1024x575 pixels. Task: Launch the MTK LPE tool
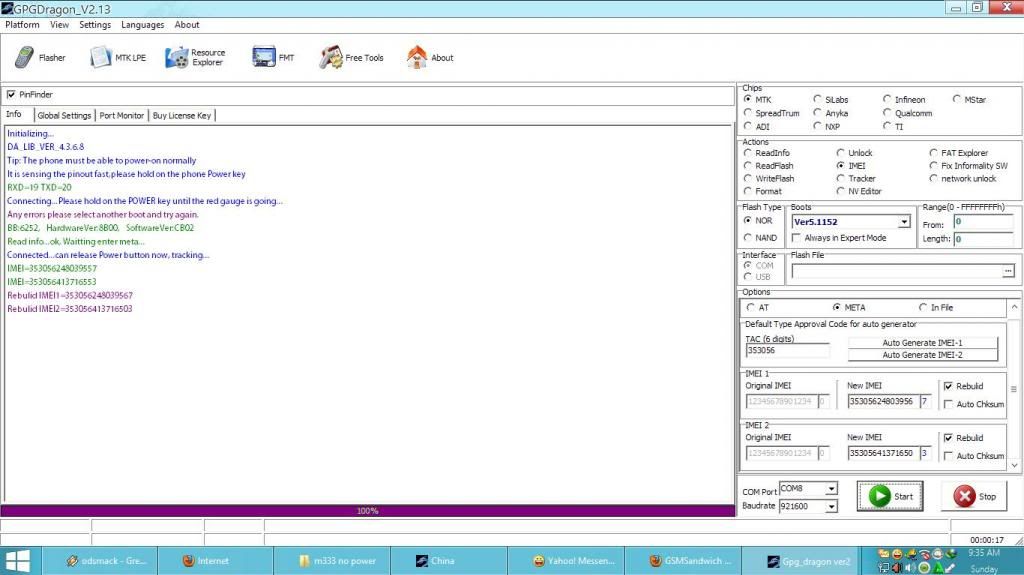[118, 58]
